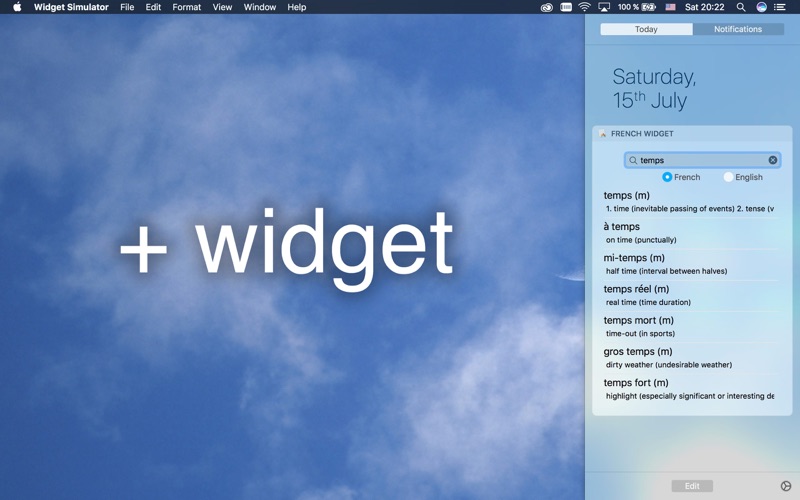This screenshot has width=800, height=500.
Task: Open Spotlight search magnifier
Action: [741, 7]
